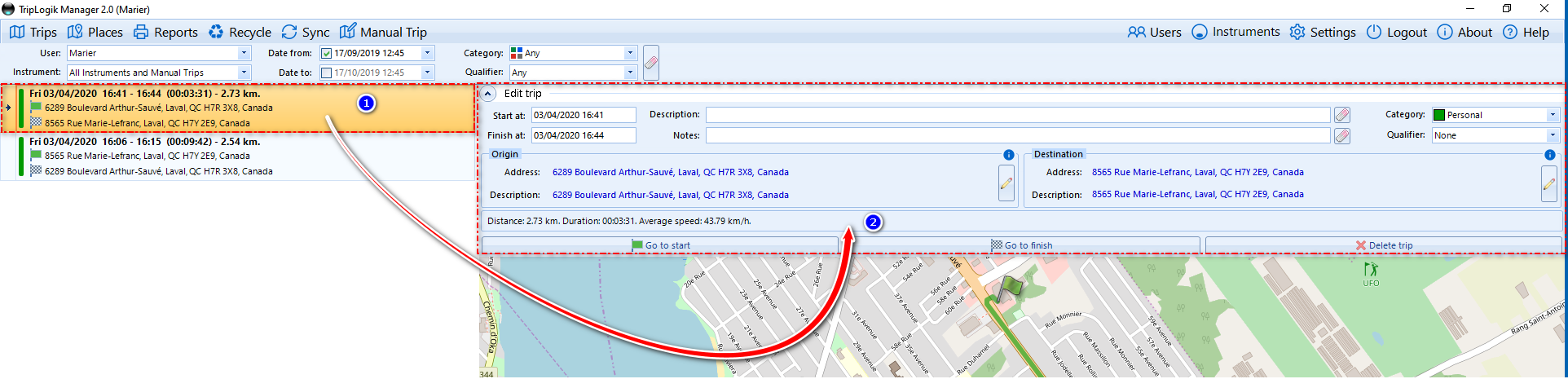Show Destination info icon
The height and width of the screenshot is (379, 1568).
[x=1550, y=155]
